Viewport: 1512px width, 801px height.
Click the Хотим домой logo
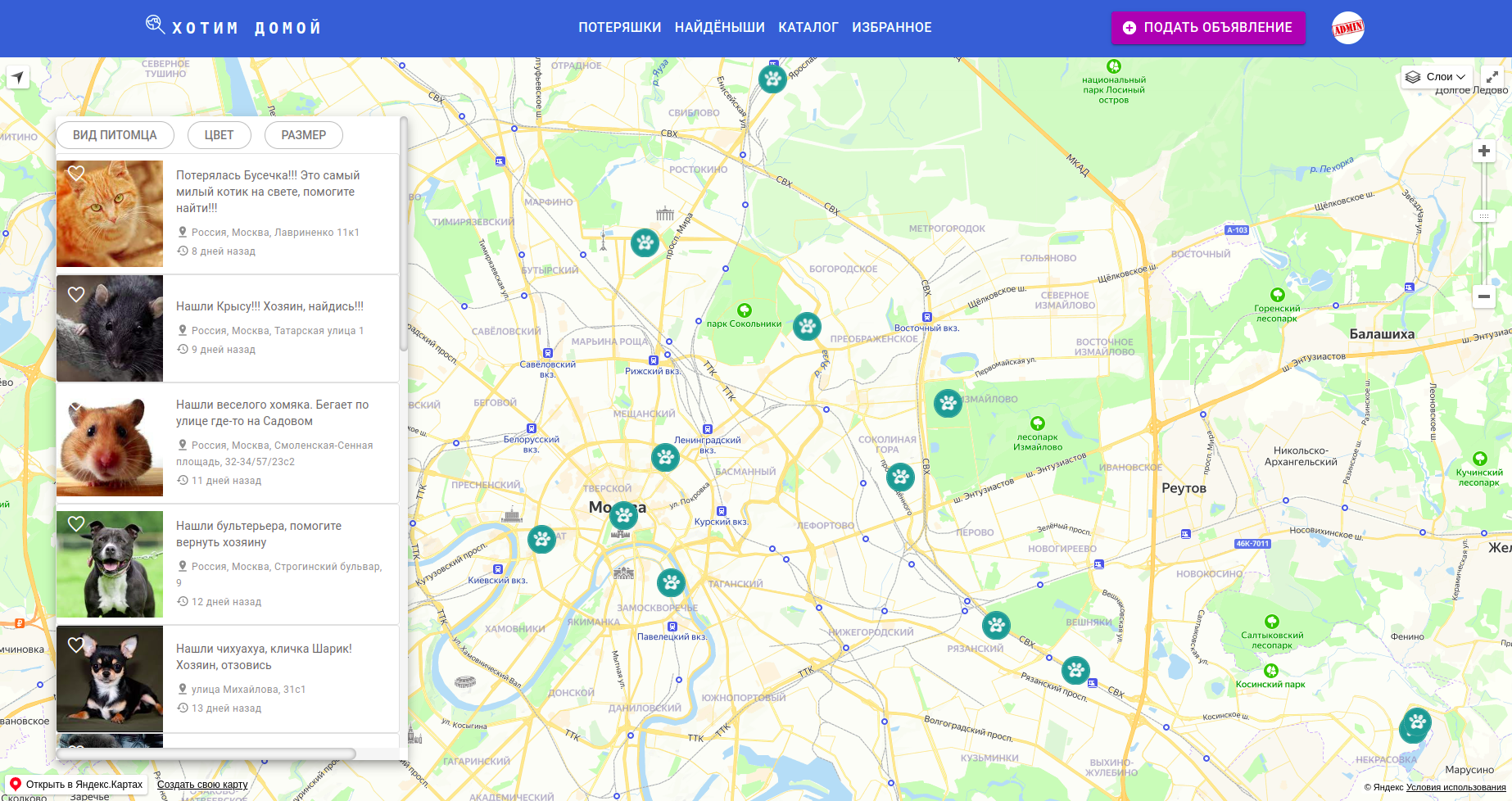(233, 26)
